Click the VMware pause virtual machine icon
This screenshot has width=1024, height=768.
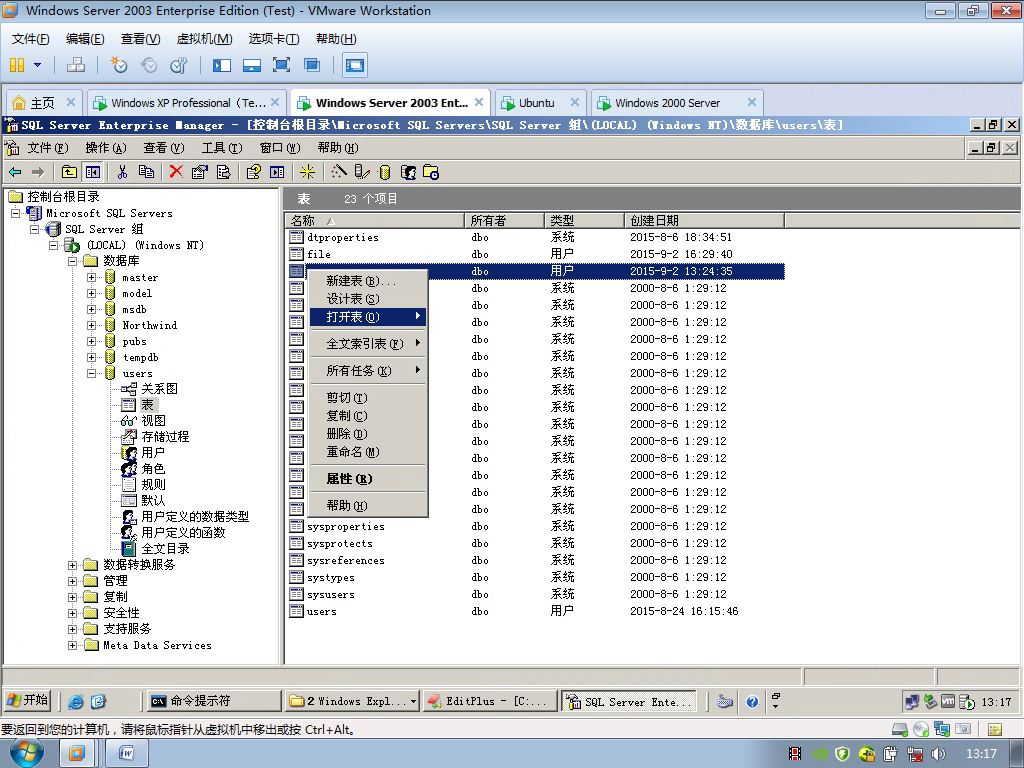(x=17, y=65)
